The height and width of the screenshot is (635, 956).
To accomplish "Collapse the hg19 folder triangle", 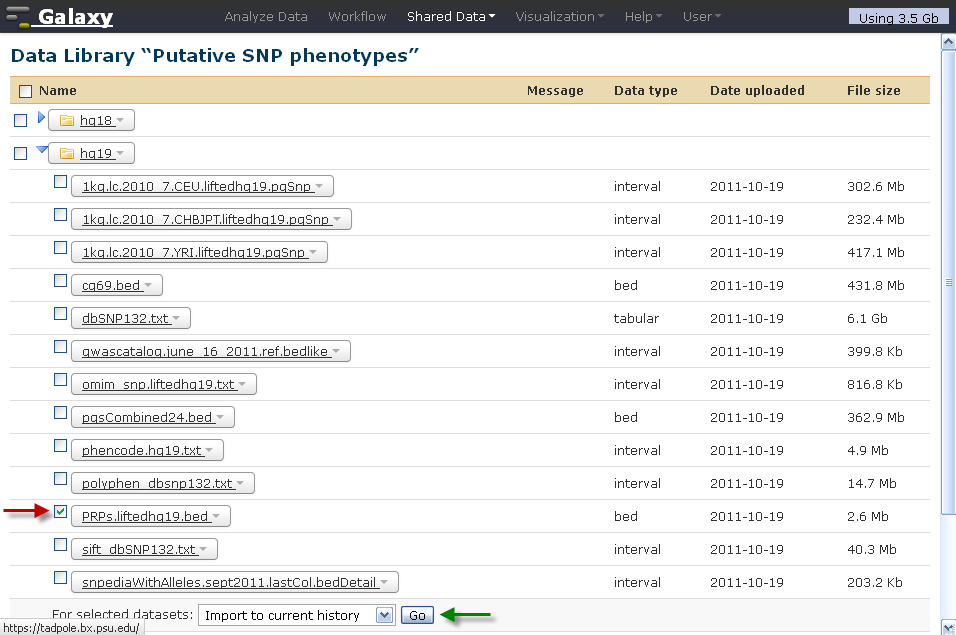I will (42, 149).
